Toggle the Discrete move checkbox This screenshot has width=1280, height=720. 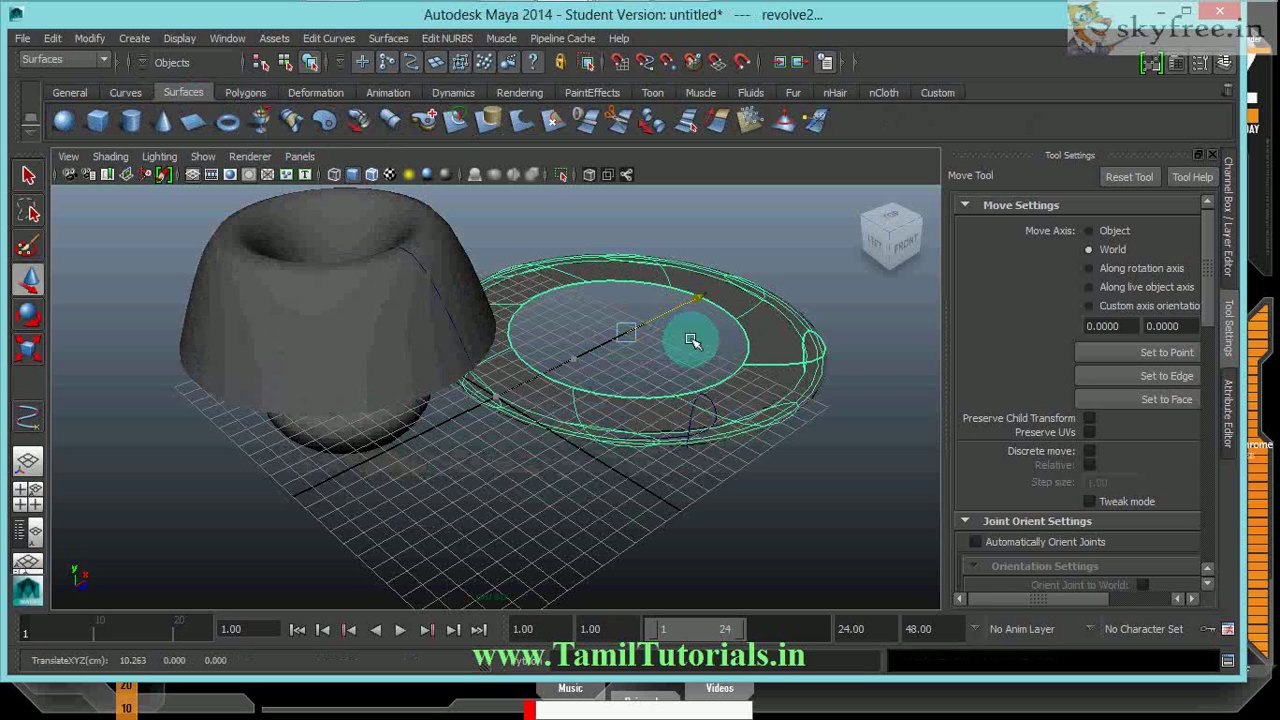click(1089, 451)
